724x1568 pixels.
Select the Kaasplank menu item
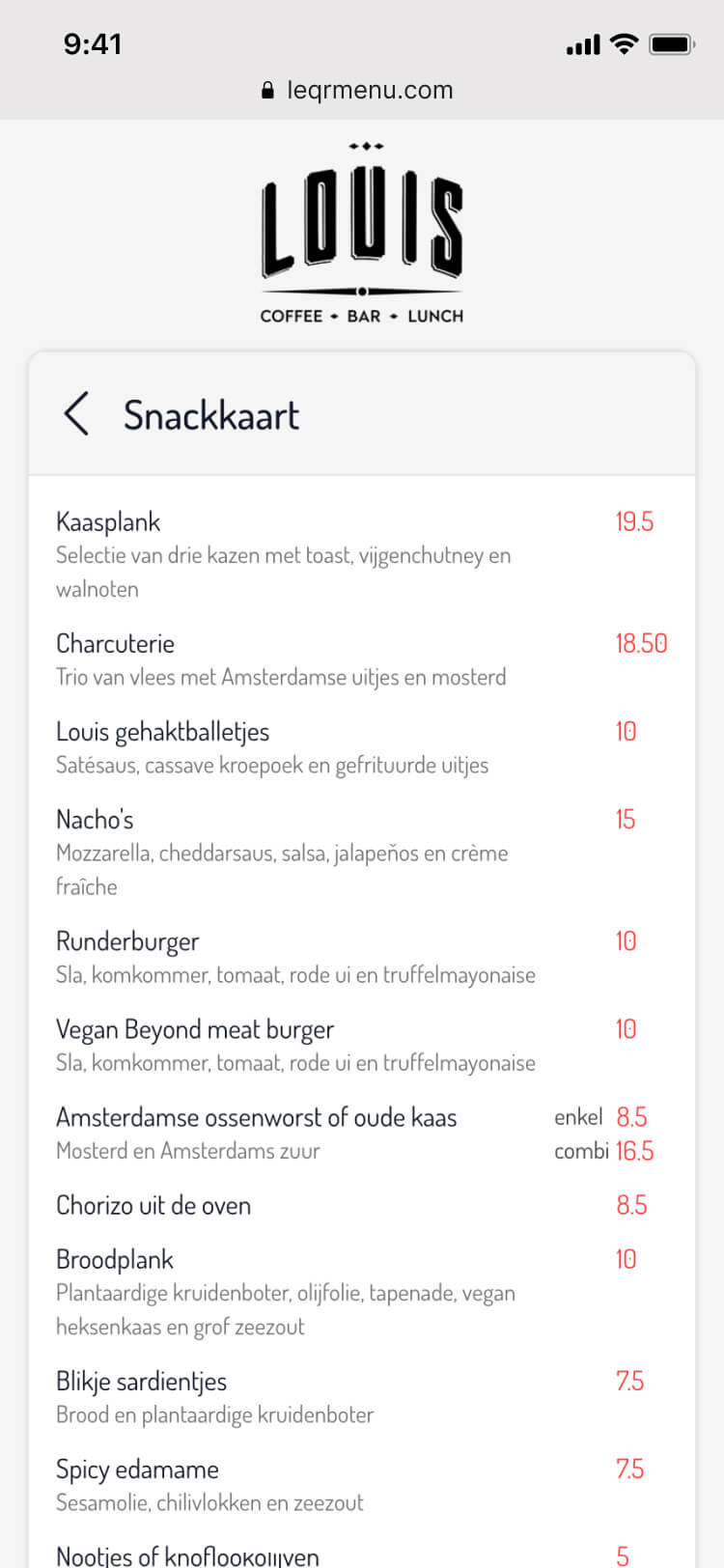pyautogui.click(x=108, y=522)
